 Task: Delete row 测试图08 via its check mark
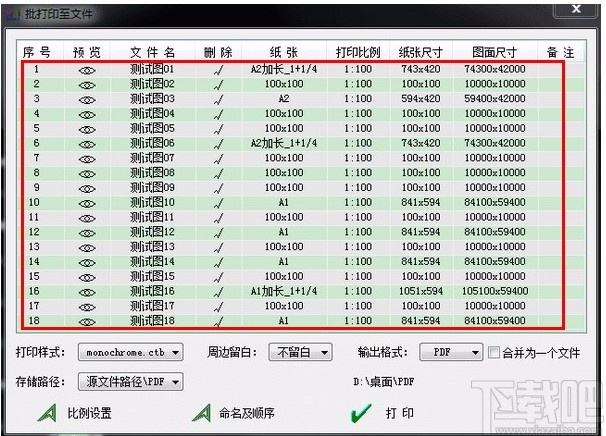pyautogui.click(x=219, y=174)
